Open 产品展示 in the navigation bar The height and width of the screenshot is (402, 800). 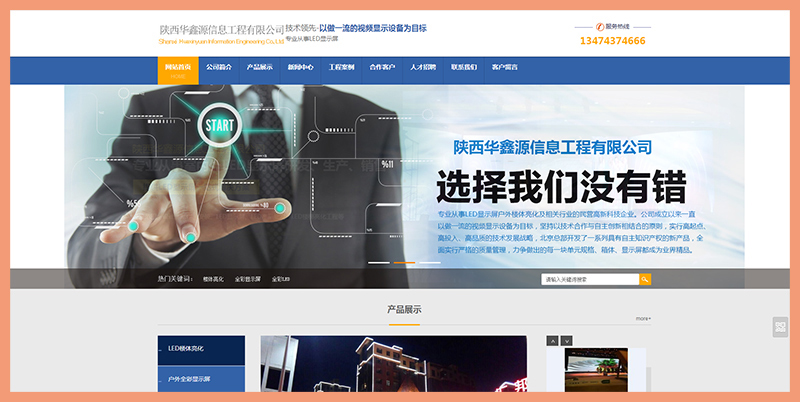(x=260, y=67)
